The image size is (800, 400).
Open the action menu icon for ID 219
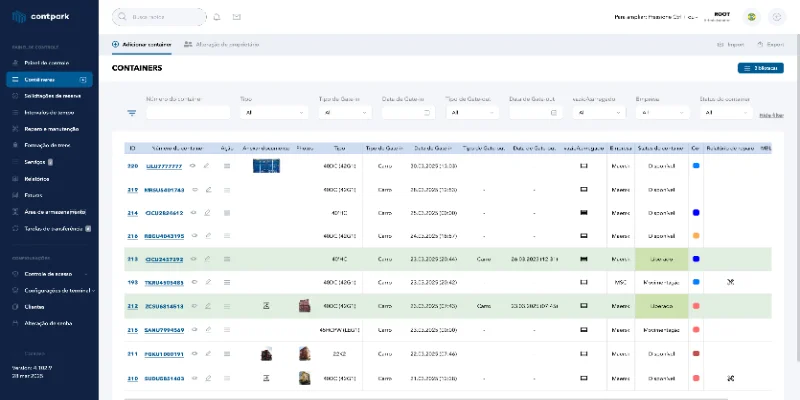coord(227,189)
